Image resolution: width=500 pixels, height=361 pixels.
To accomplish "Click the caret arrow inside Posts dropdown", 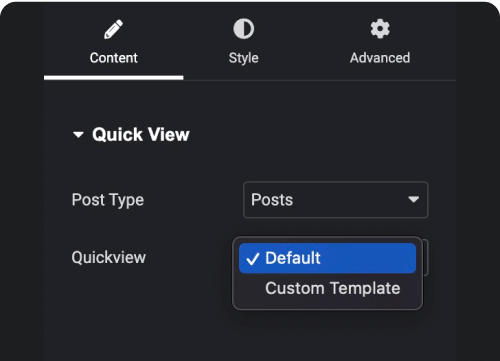I will [x=414, y=199].
